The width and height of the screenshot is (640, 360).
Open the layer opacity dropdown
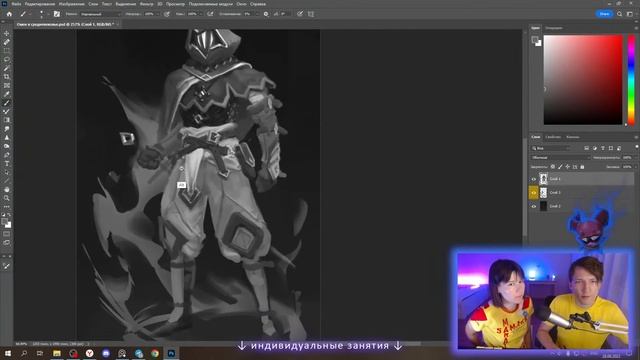pyautogui.click(x=636, y=158)
